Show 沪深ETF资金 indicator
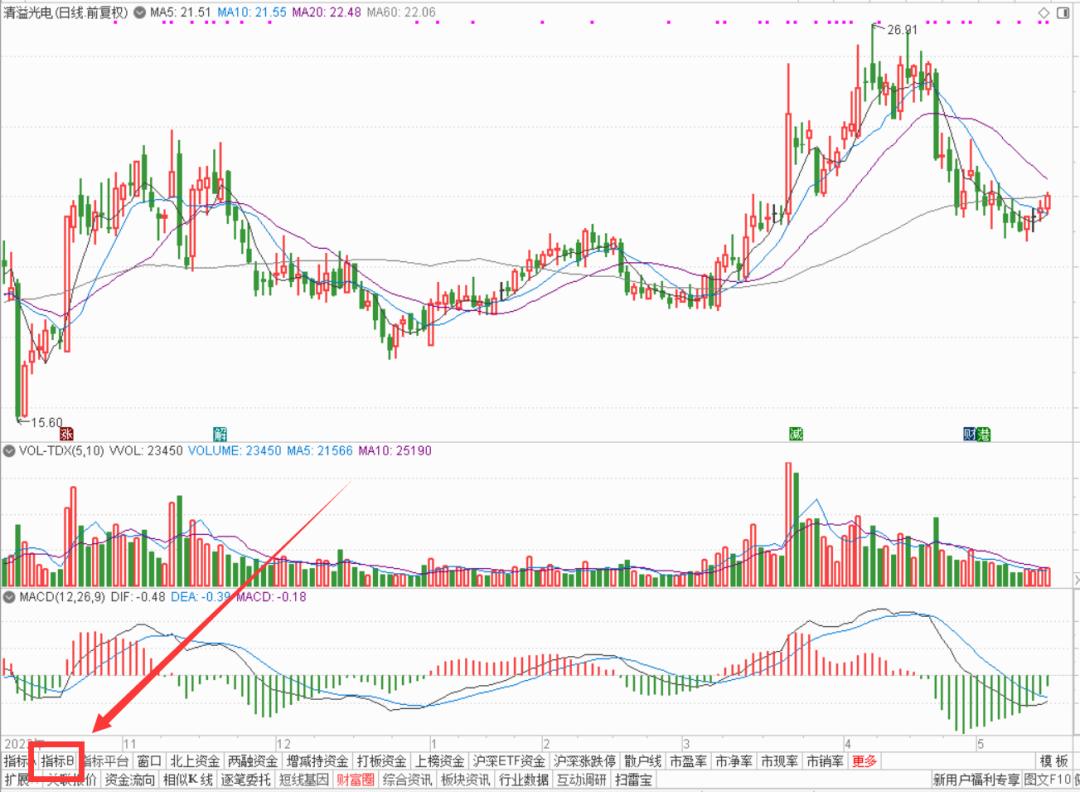 (509, 761)
